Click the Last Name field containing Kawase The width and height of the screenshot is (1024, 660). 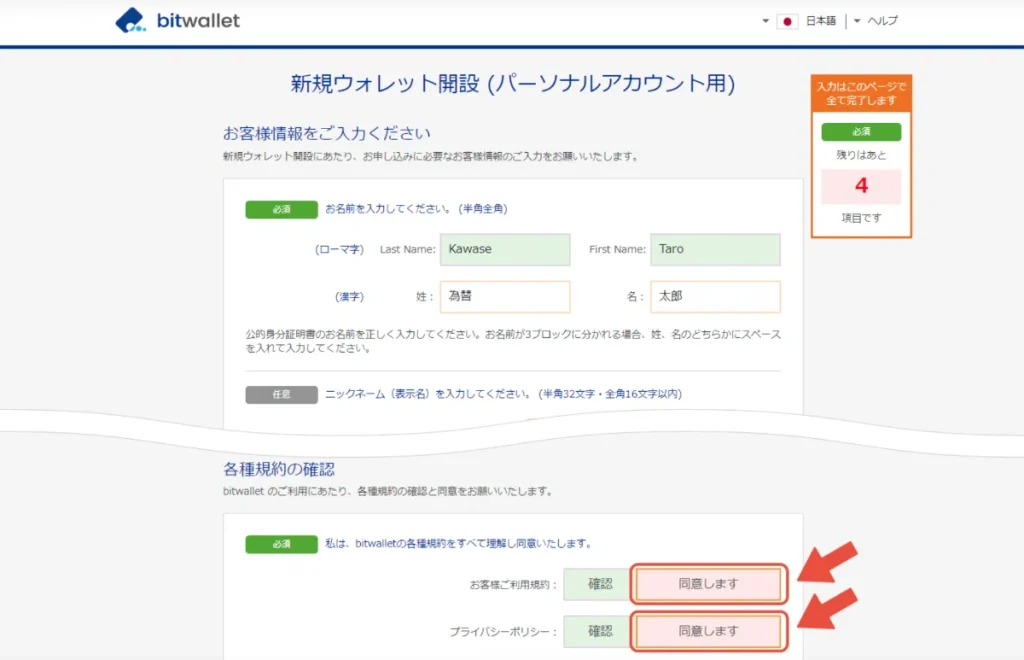pos(505,250)
